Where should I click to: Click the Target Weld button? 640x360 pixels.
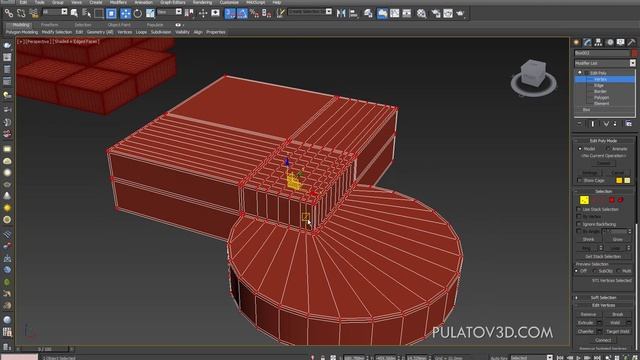[618, 331]
